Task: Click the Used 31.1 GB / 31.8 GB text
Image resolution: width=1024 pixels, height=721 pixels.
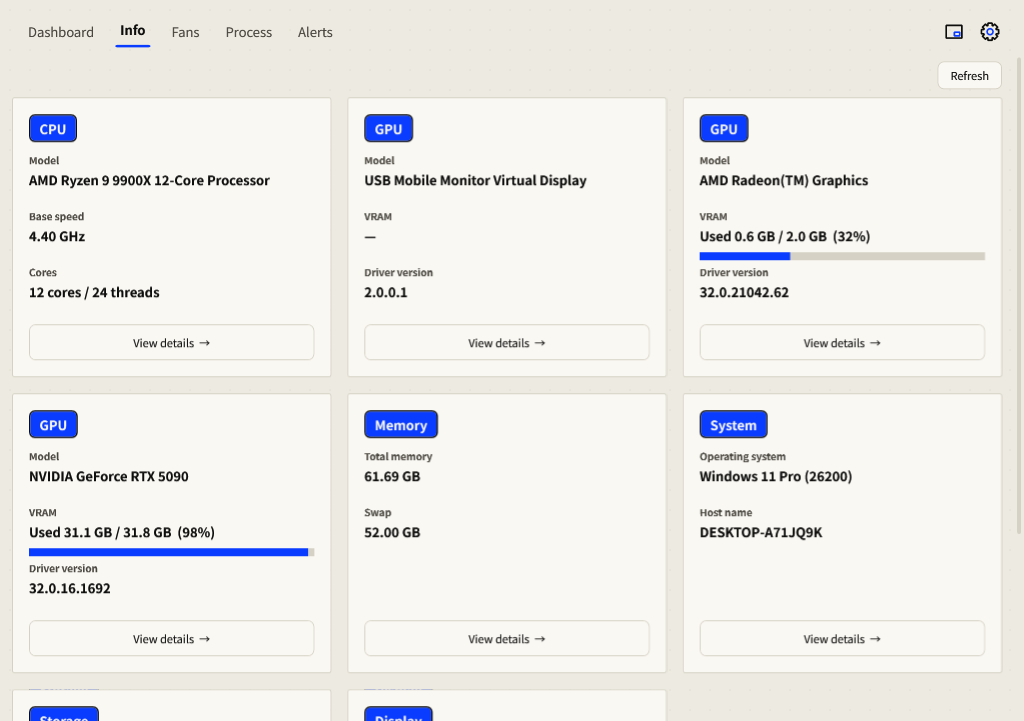Action: [x=121, y=532]
